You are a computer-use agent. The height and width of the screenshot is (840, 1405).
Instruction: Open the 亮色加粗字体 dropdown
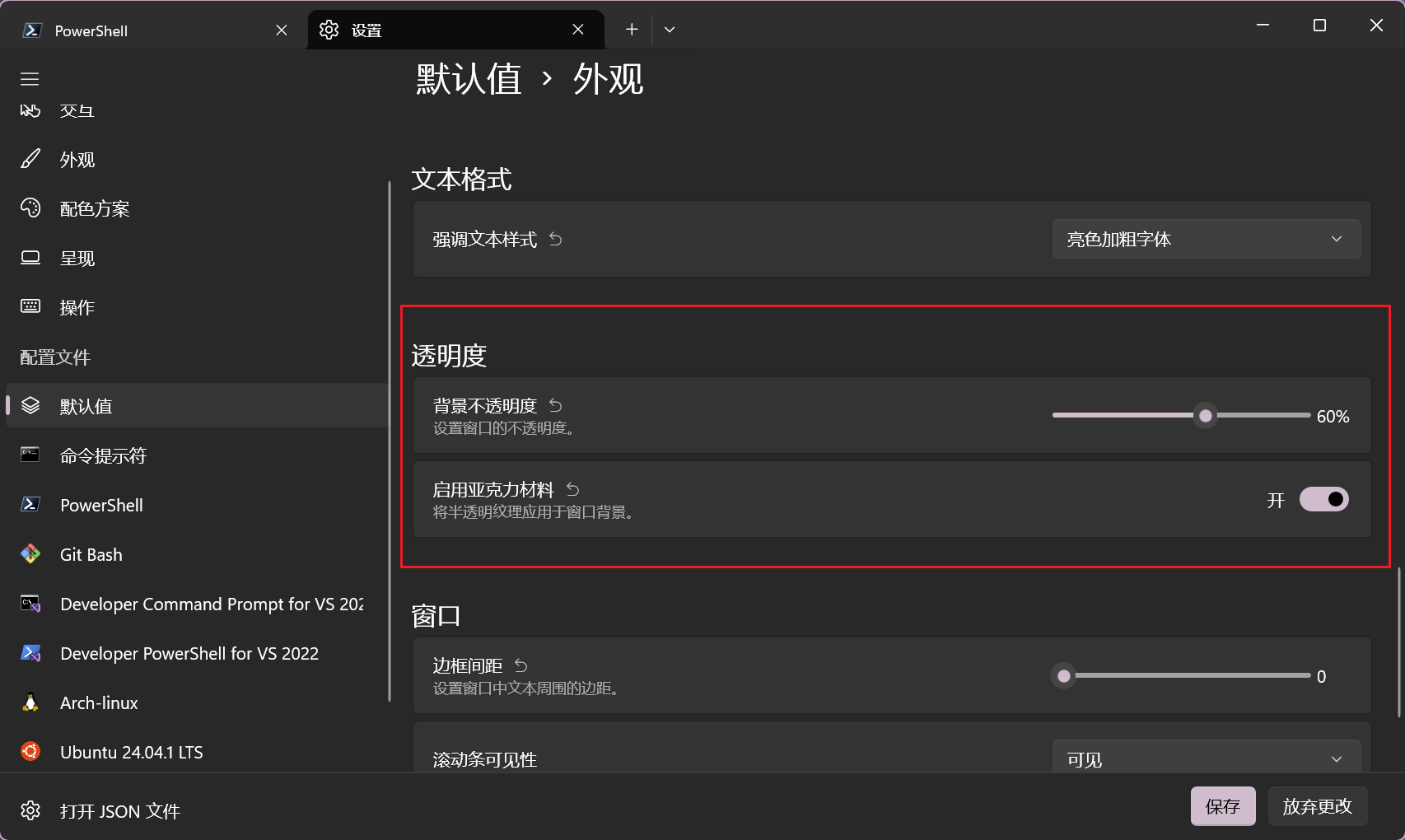1206,239
